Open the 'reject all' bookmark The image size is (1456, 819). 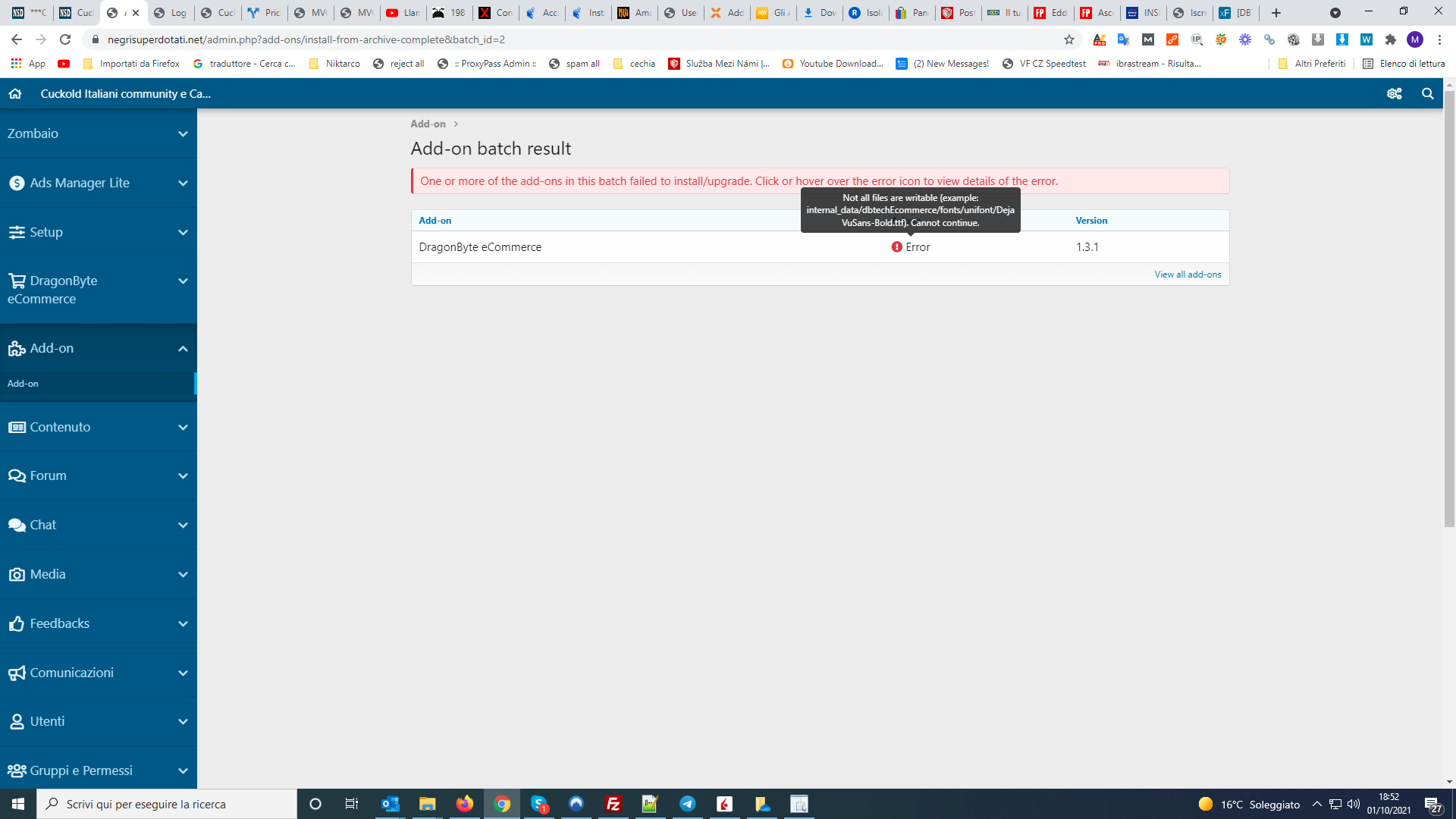pos(399,64)
